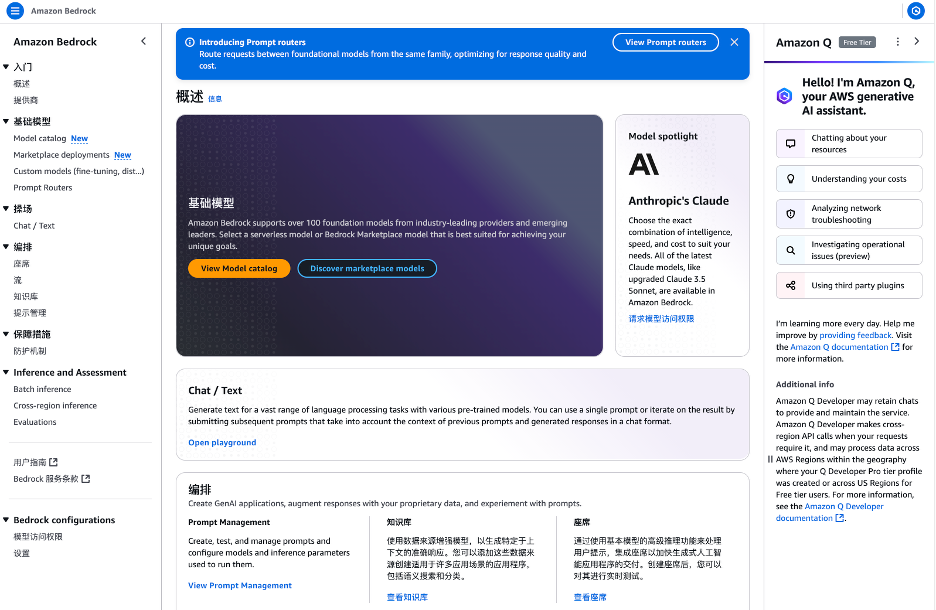
Task: Open Chat / Text sidebar item
Action: [x=34, y=226]
